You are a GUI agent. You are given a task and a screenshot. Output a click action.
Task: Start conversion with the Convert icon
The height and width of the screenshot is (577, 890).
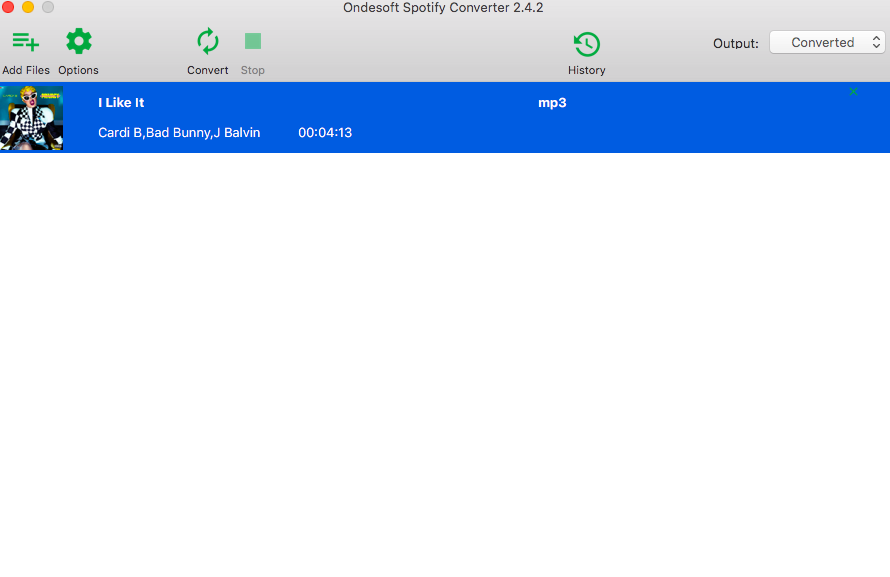208,41
